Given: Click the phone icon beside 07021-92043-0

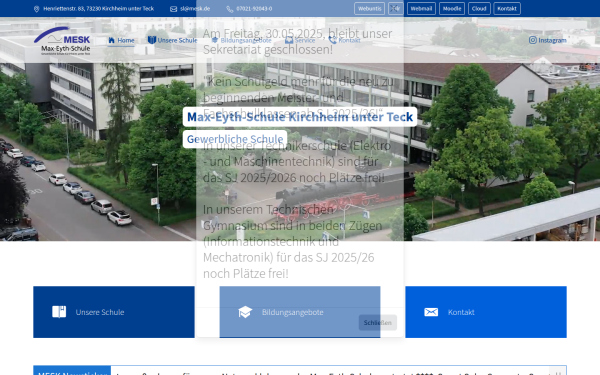Looking at the screenshot, I should click(230, 9).
